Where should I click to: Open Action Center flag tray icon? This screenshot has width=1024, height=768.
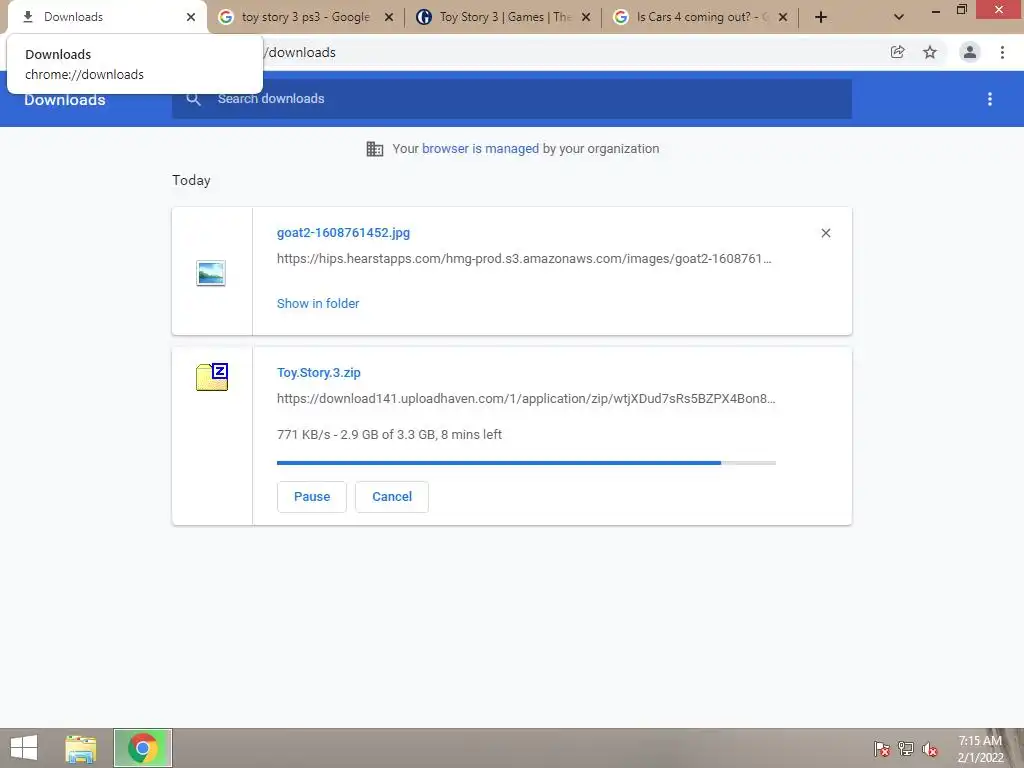coord(882,748)
